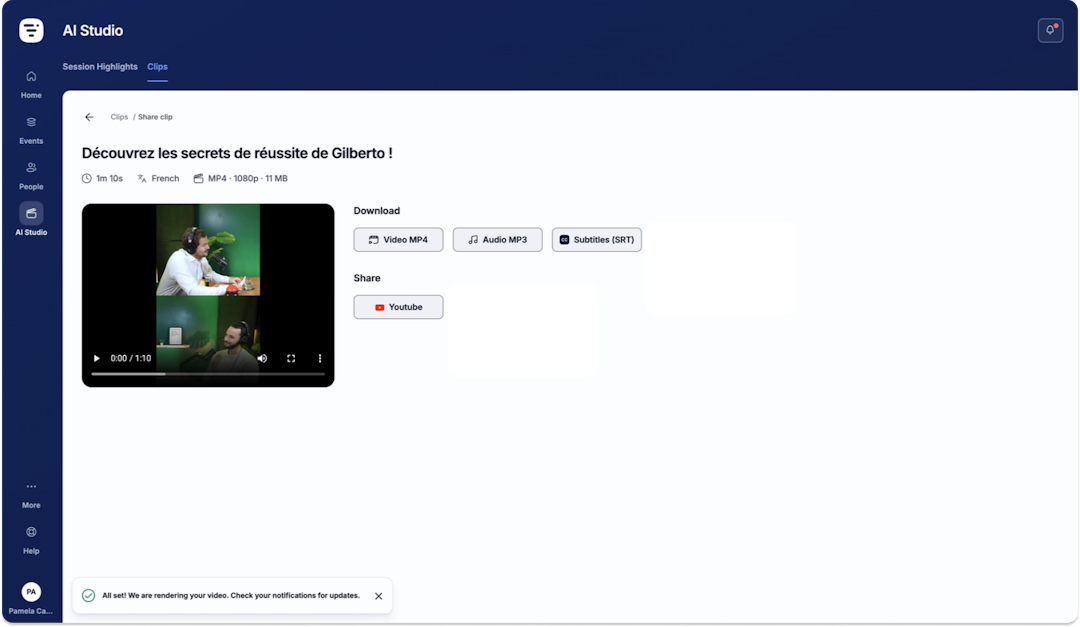This screenshot has height=627, width=1080.
Task: Dismiss the rendering notification toast
Action: click(378, 597)
